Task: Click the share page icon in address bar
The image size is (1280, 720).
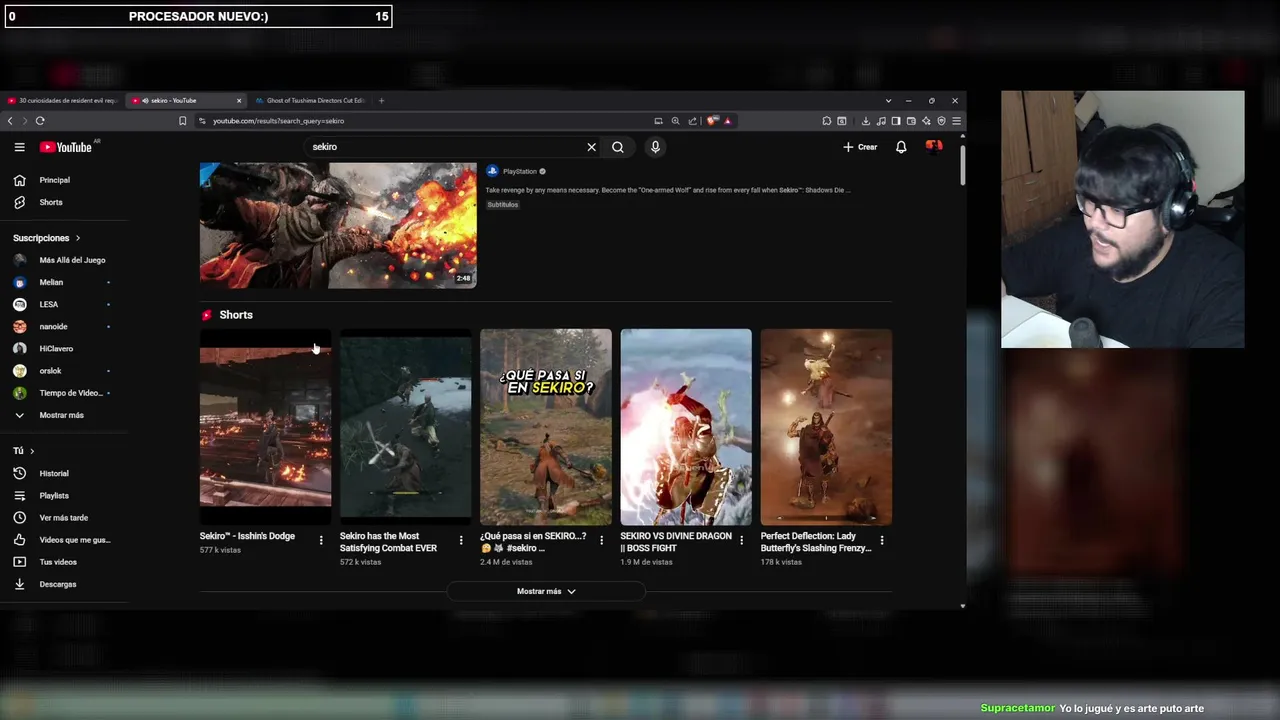Action: [x=691, y=121]
